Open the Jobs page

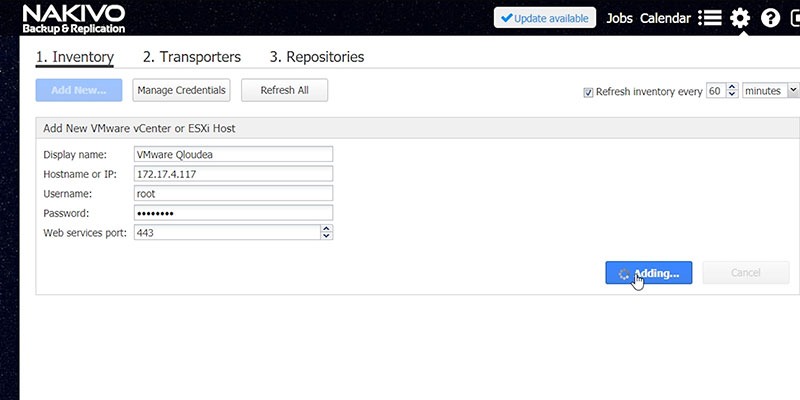619,18
